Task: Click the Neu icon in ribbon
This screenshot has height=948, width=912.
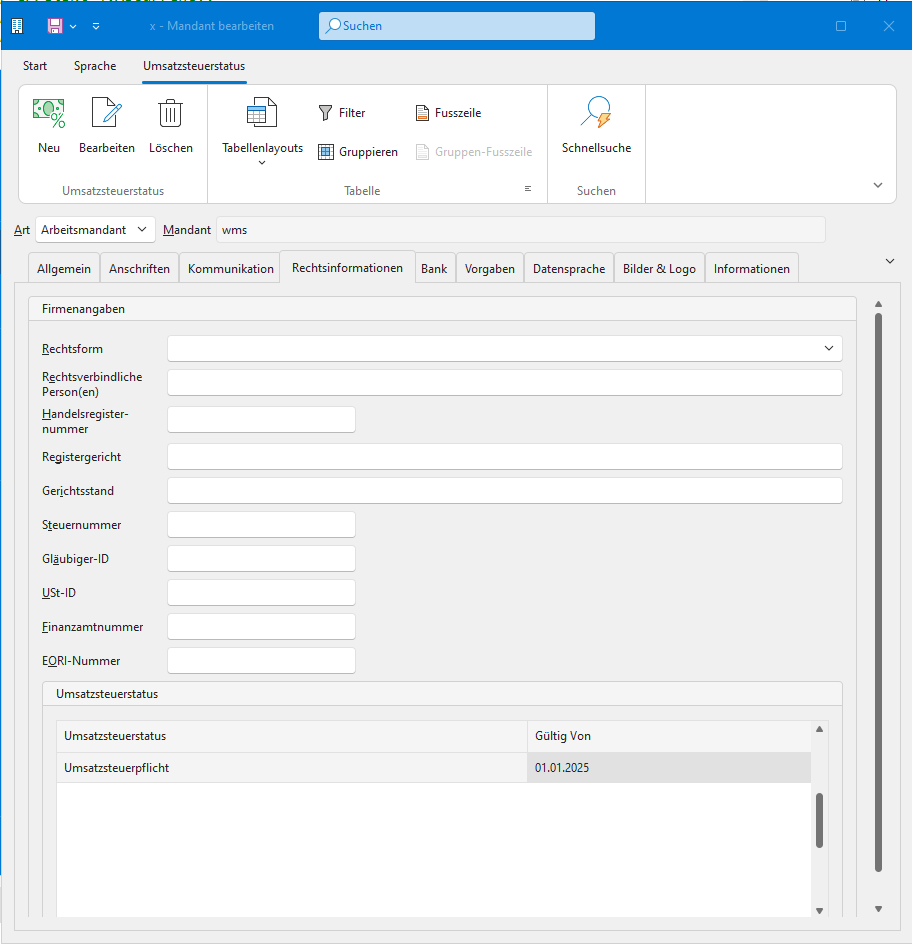Action: point(49,114)
